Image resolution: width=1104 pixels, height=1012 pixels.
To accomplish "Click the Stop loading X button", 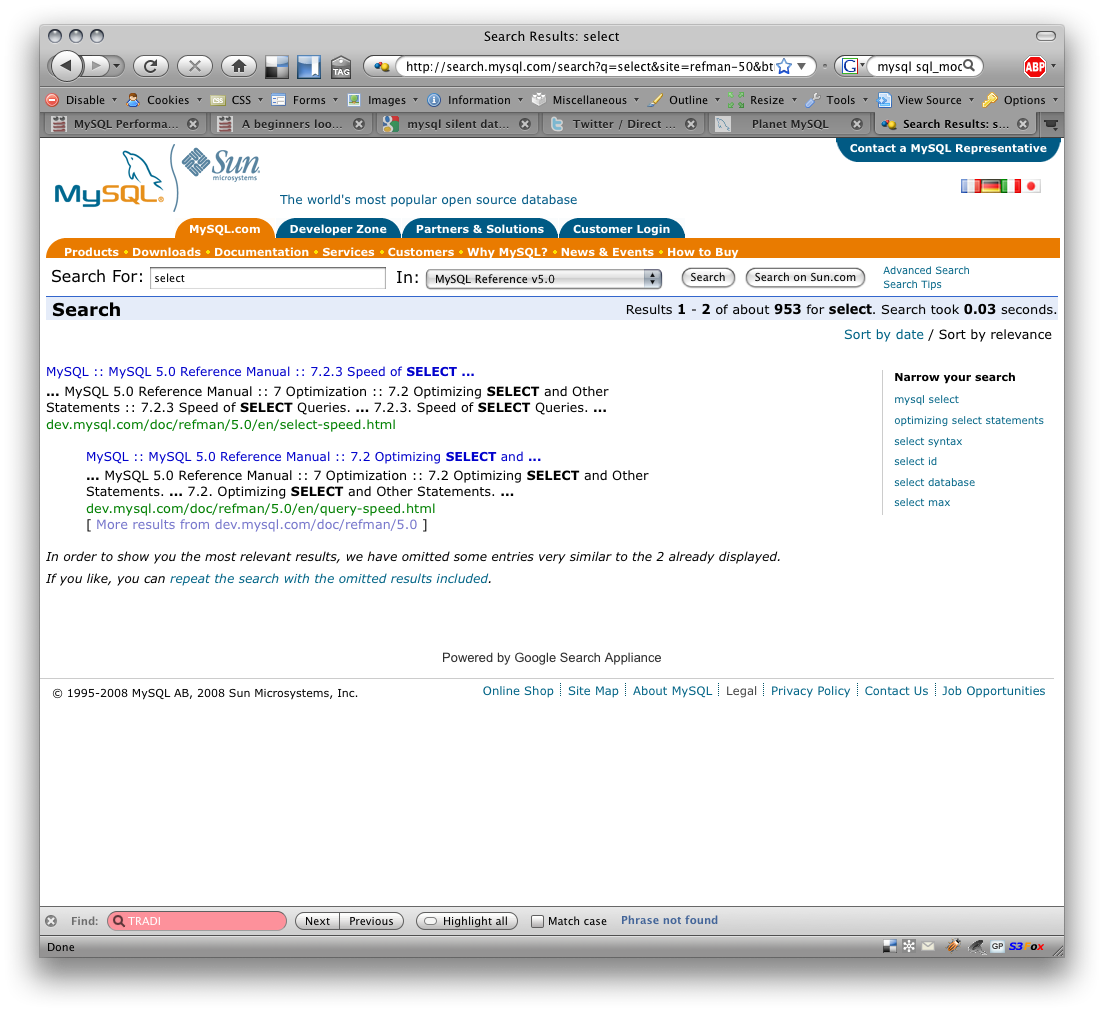I will (195, 66).
